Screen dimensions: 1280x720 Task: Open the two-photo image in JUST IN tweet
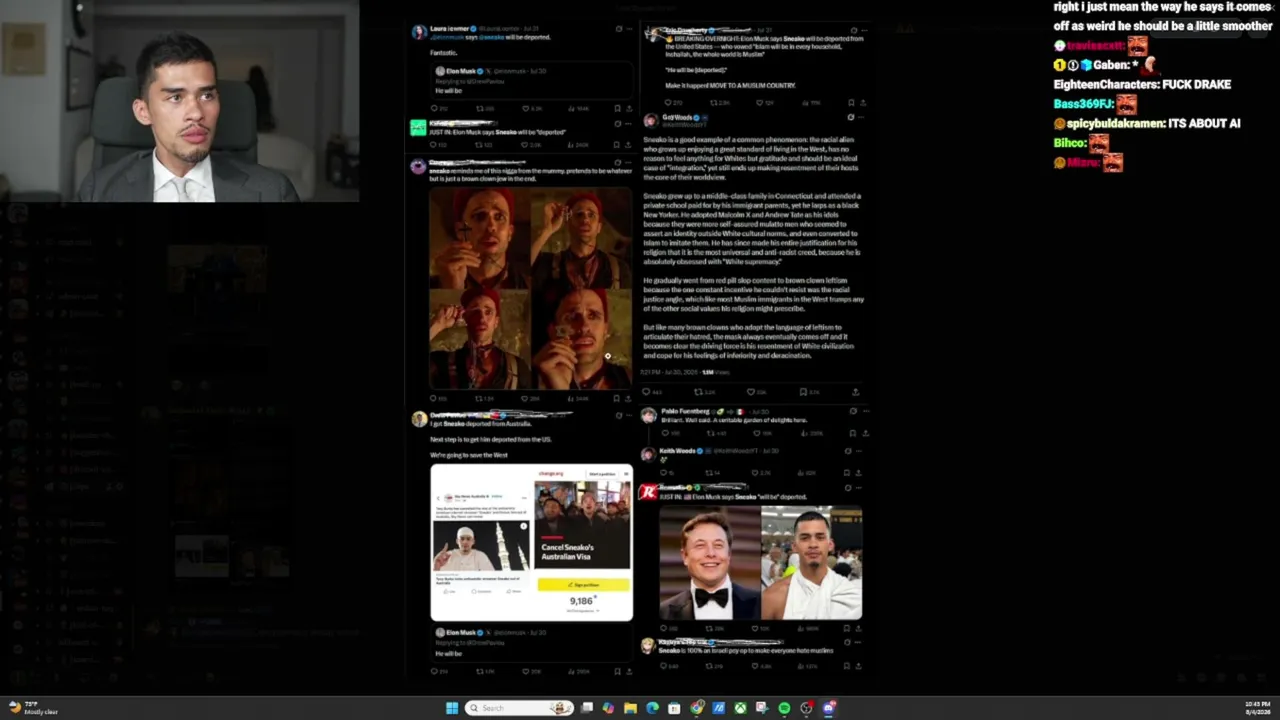[x=760, y=562]
